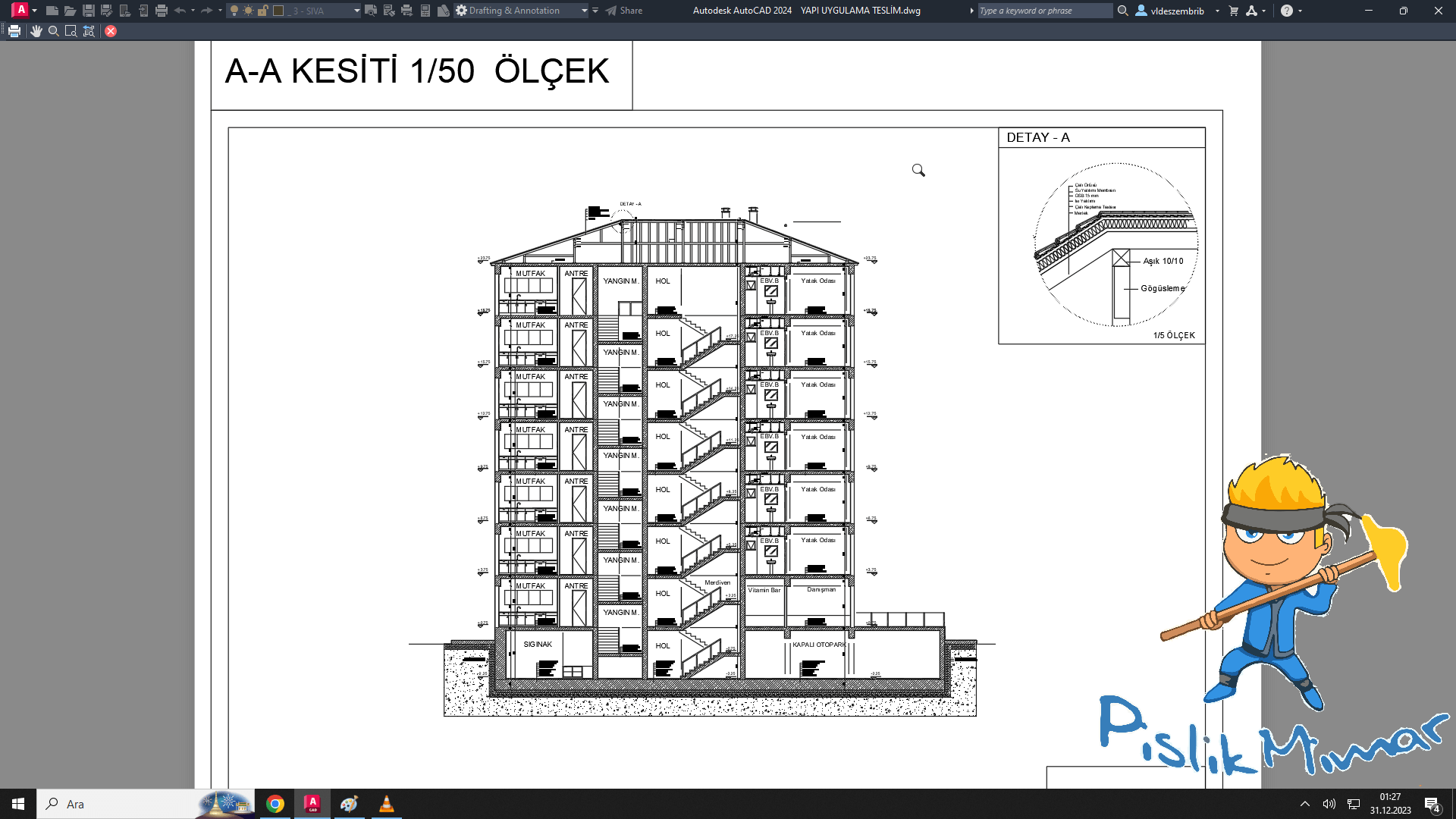Toggle layer on/off lightbulb icon

[x=234, y=11]
